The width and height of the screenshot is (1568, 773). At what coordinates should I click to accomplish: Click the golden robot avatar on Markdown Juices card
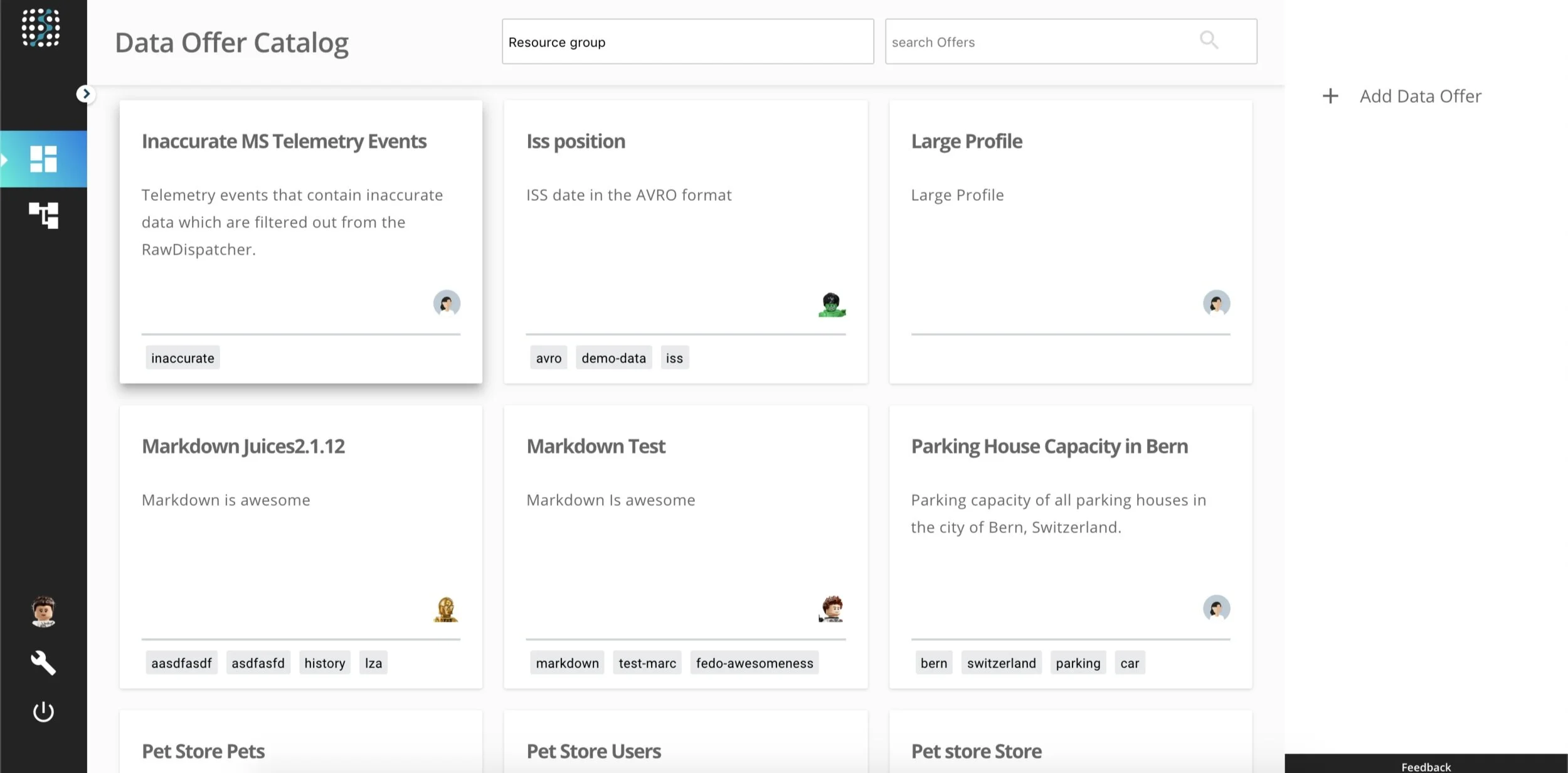(446, 609)
